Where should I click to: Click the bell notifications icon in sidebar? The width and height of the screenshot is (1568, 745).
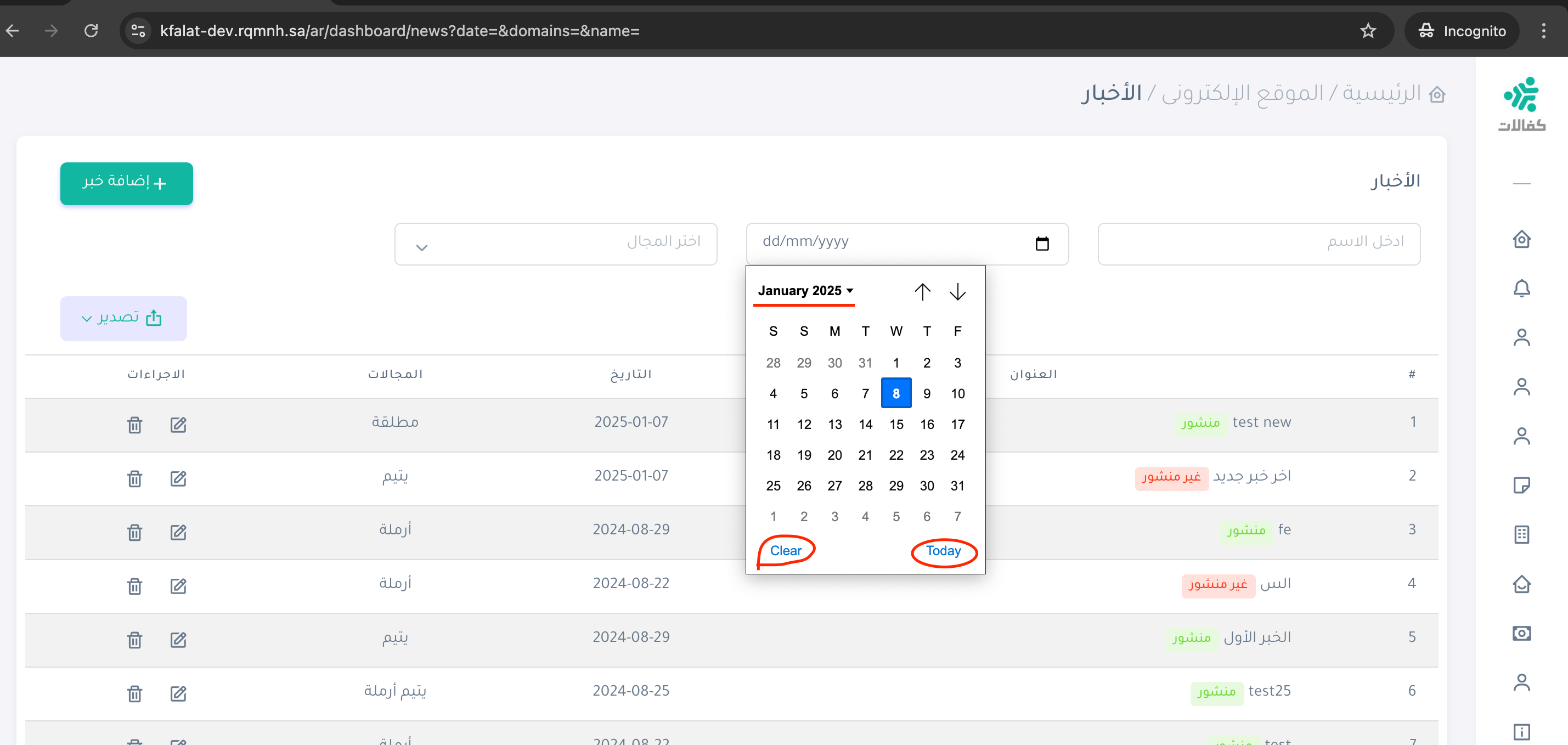(1521, 288)
